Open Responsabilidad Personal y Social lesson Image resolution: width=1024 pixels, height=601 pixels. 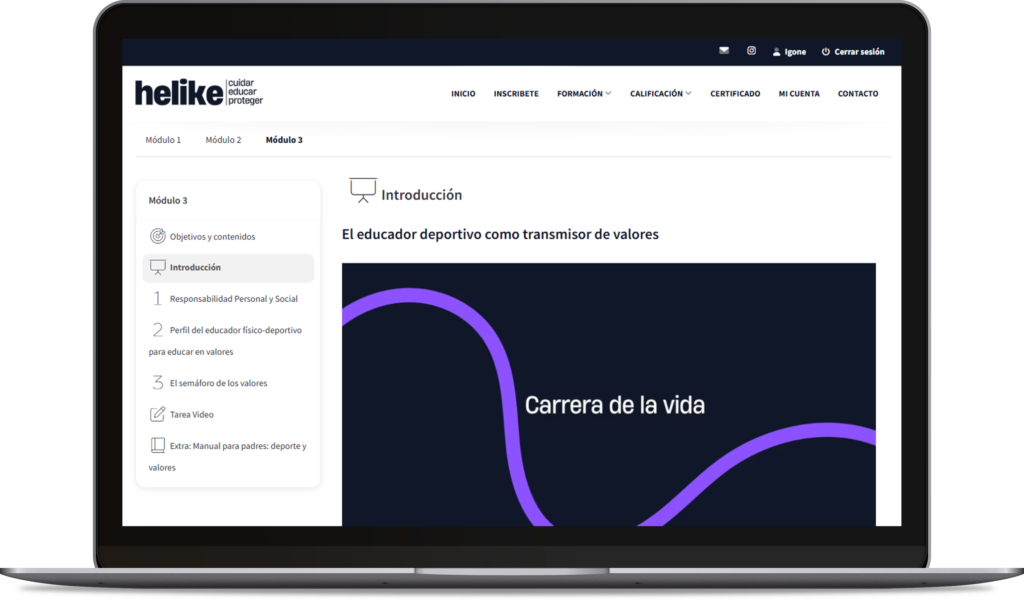(x=233, y=299)
